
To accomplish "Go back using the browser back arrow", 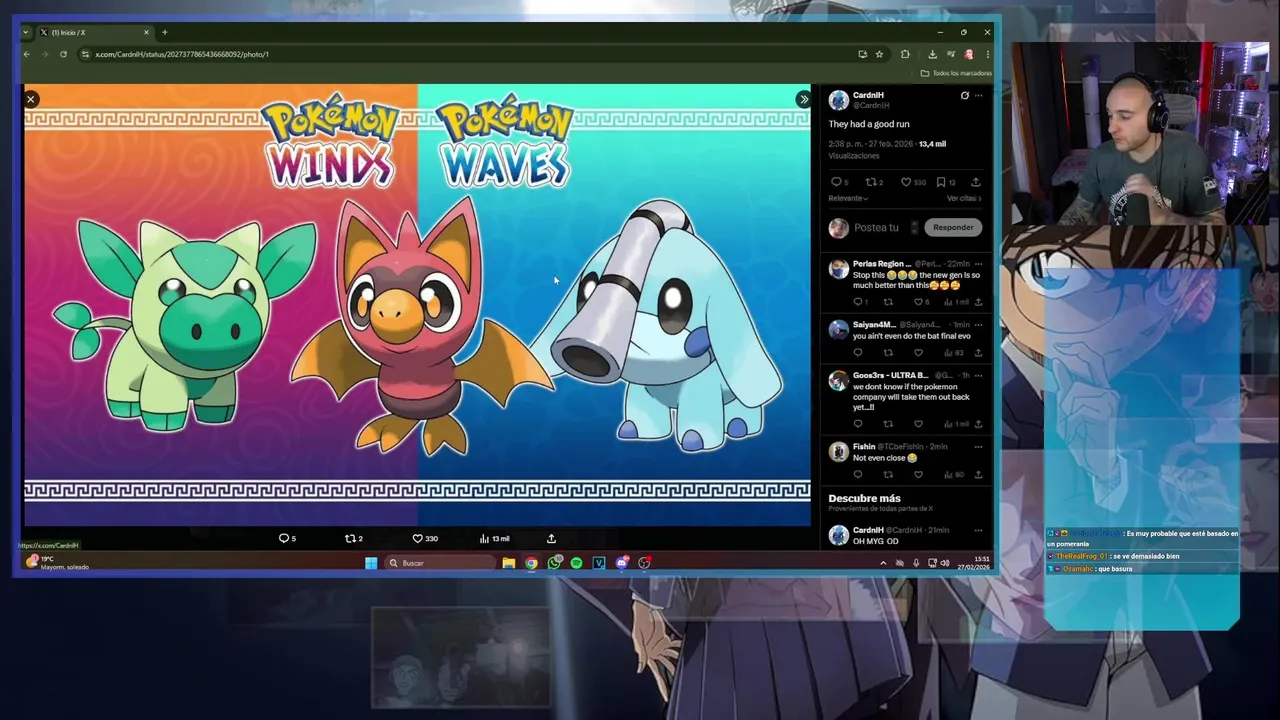I will coord(27,54).
